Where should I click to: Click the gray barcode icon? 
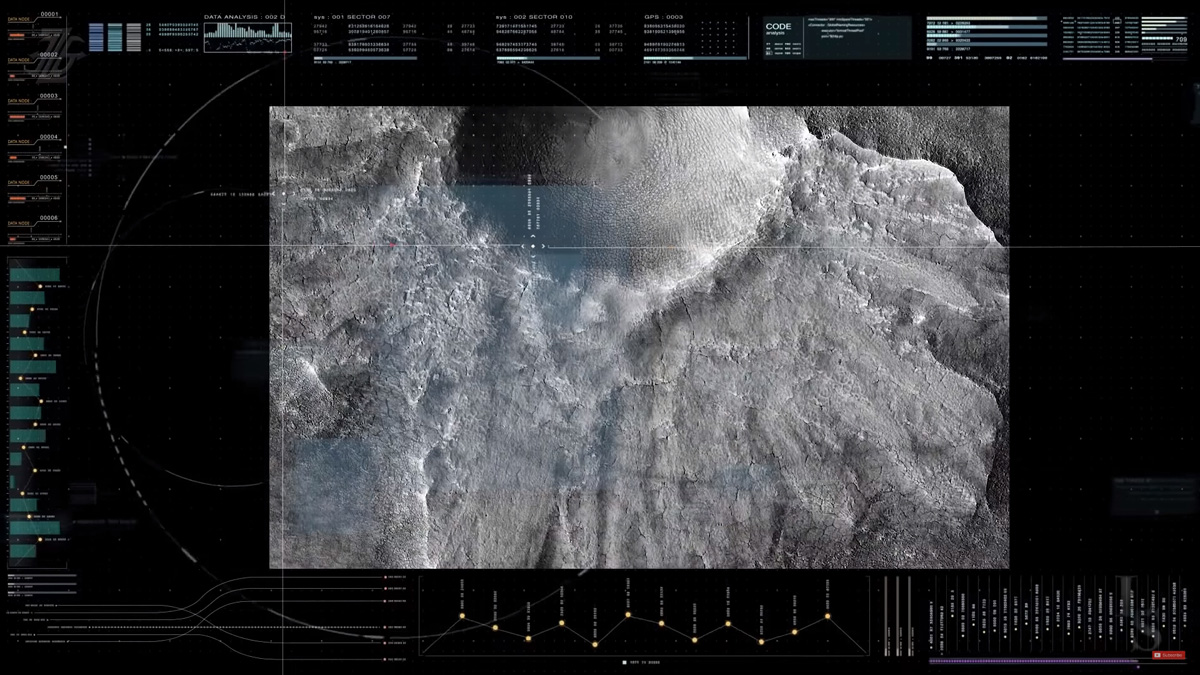(134, 37)
